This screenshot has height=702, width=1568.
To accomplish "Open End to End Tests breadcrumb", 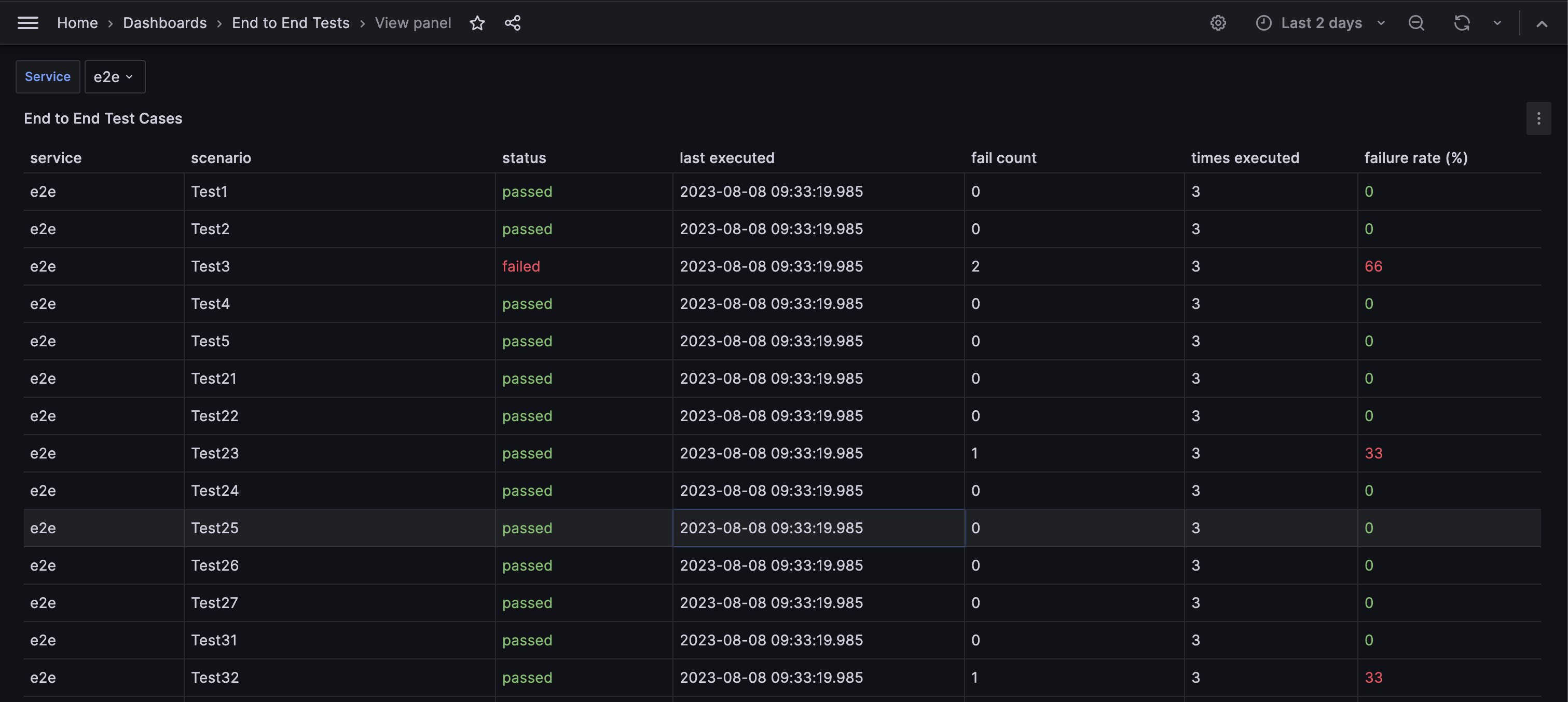I will (291, 23).
